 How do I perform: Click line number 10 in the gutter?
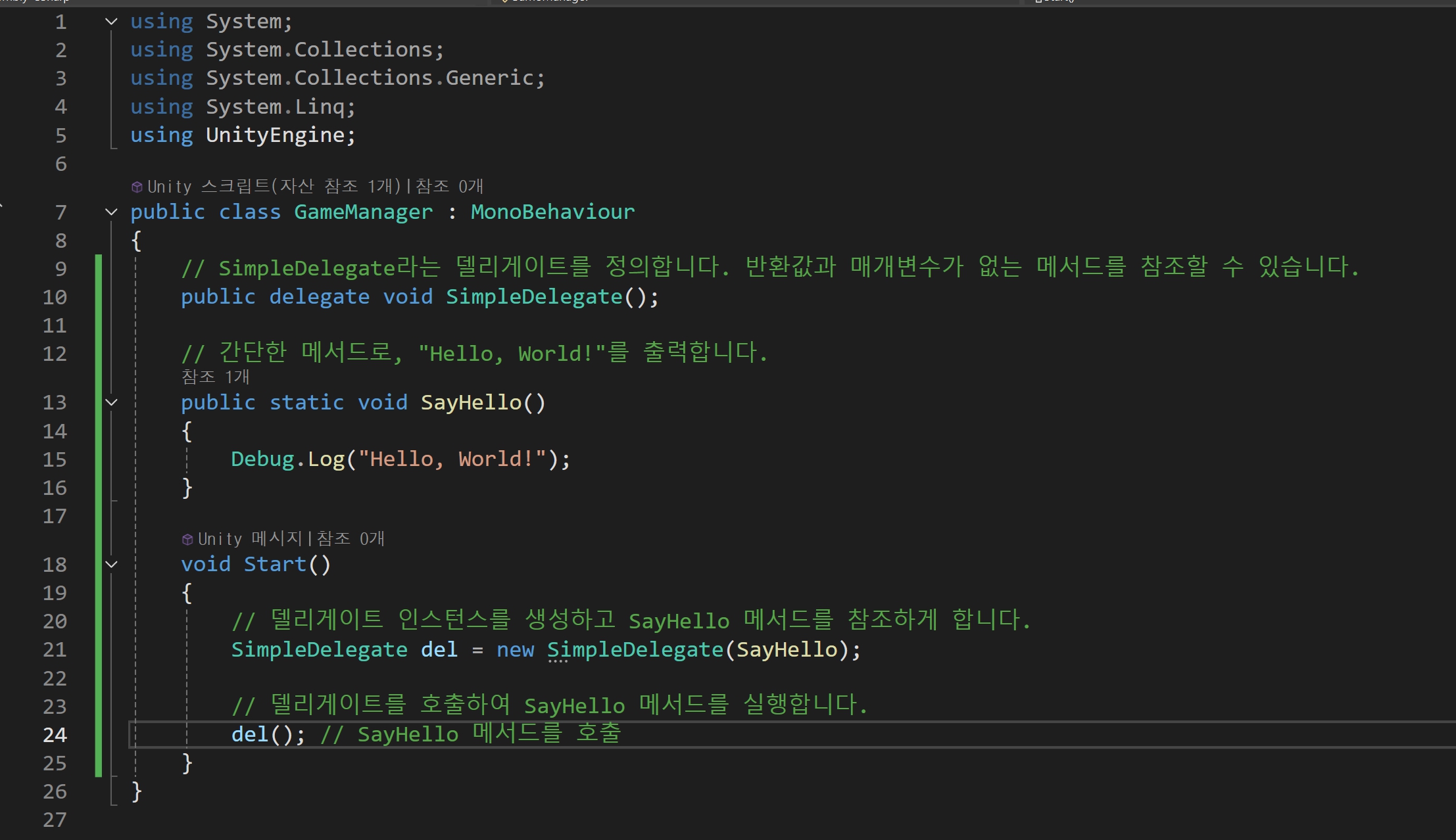(x=55, y=297)
